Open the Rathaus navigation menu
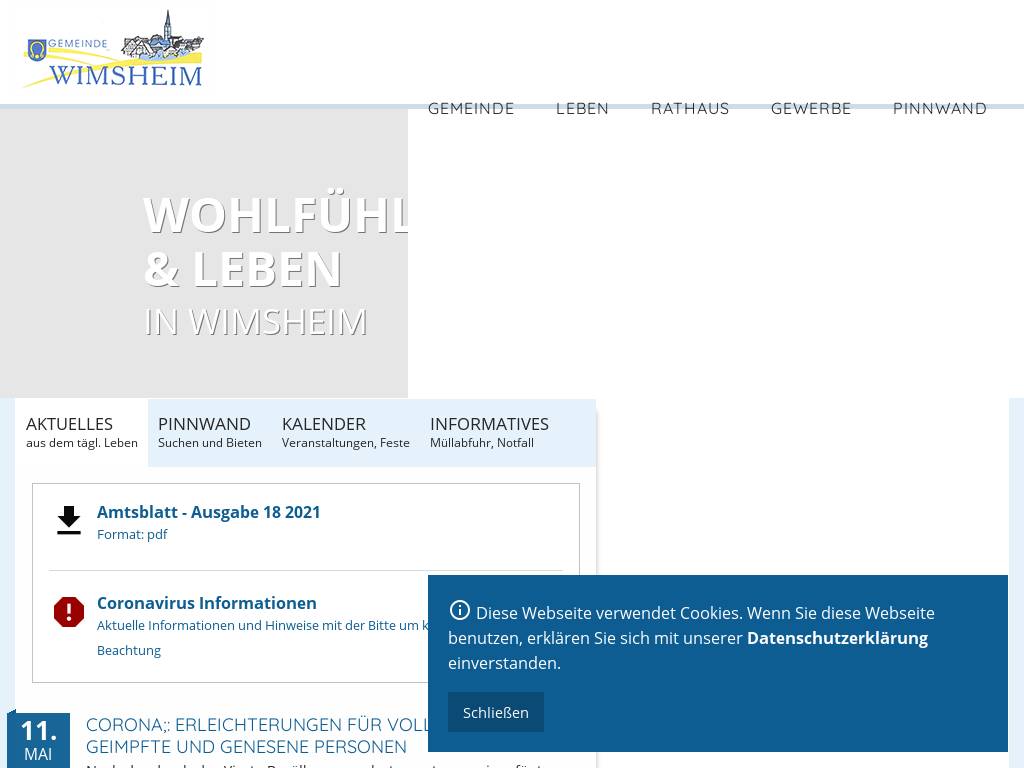This screenshot has width=1024, height=768. click(690, 108)
